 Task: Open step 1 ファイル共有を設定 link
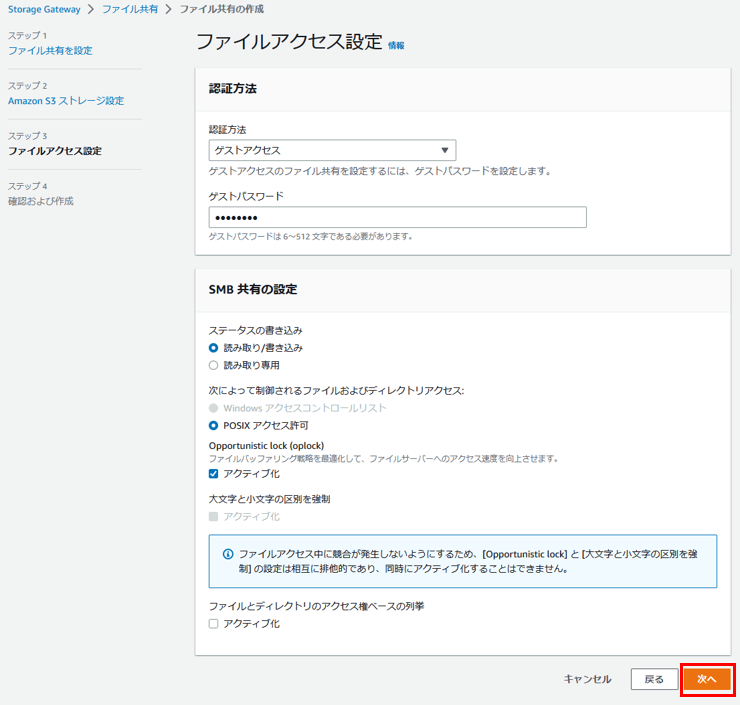[x=50, y=50]
